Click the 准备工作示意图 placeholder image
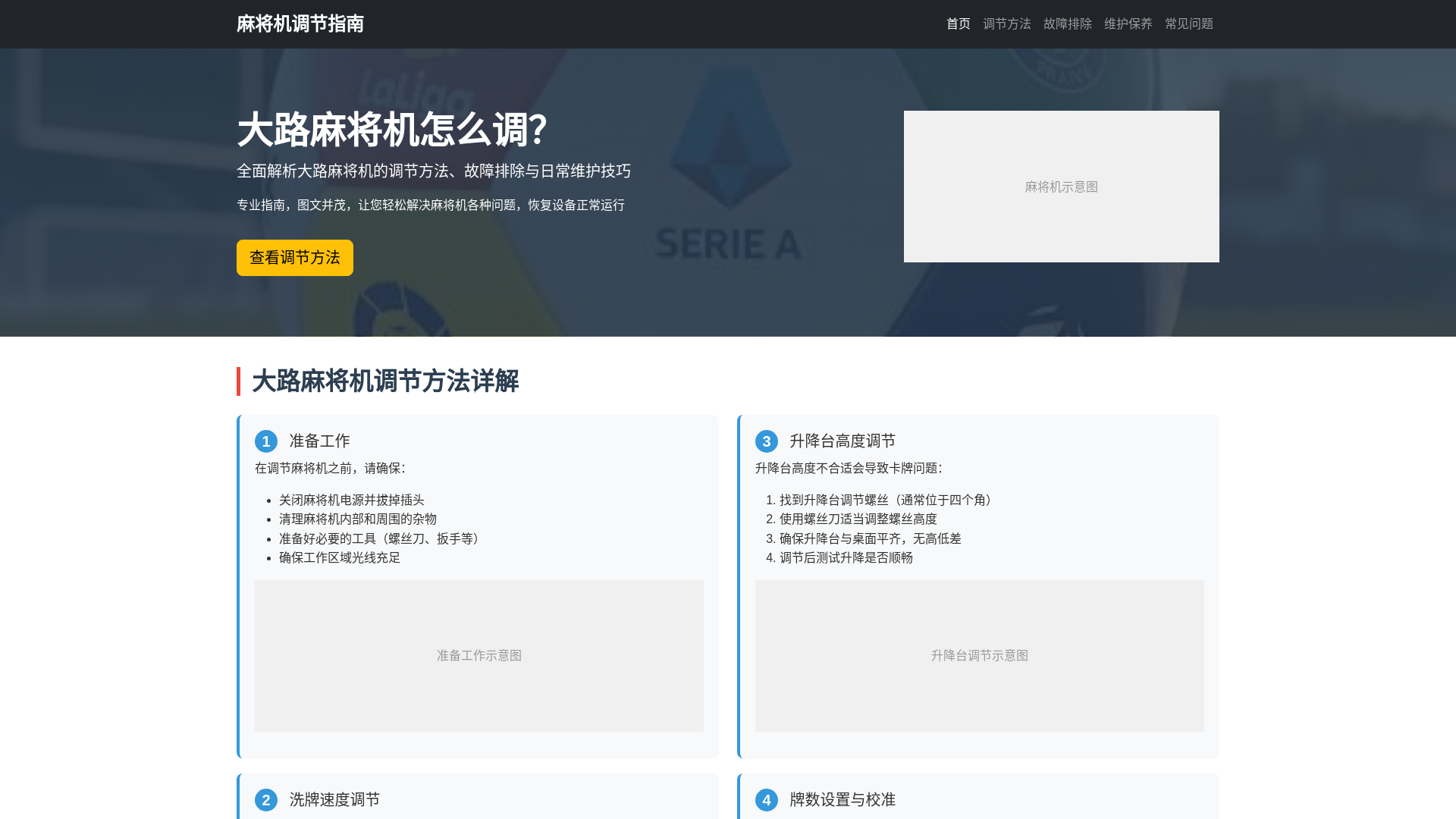1456x819 pixels. tap(479, 656)
